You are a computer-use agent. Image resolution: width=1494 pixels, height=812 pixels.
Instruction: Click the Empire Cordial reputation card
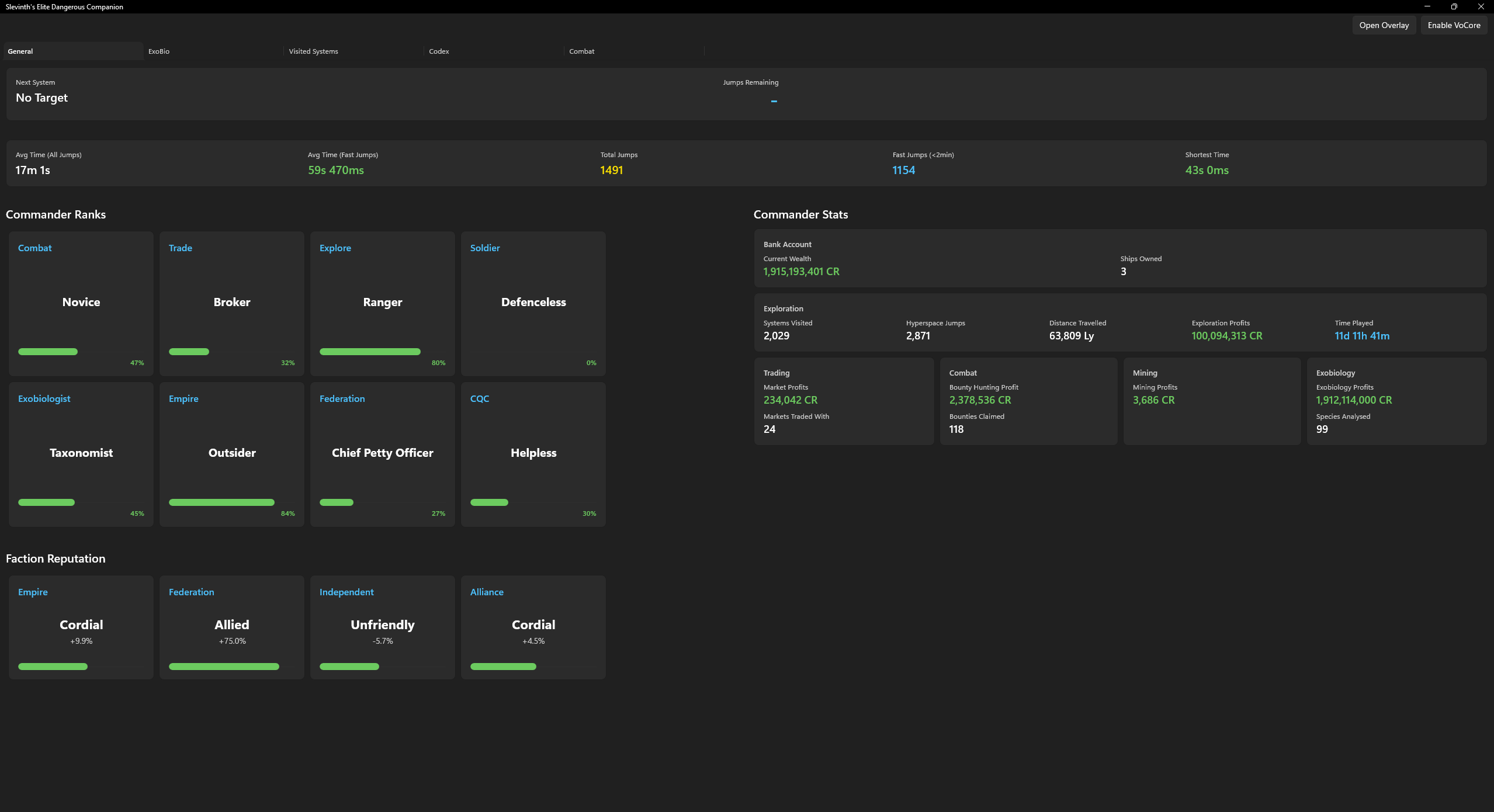(x=81, y=627)
